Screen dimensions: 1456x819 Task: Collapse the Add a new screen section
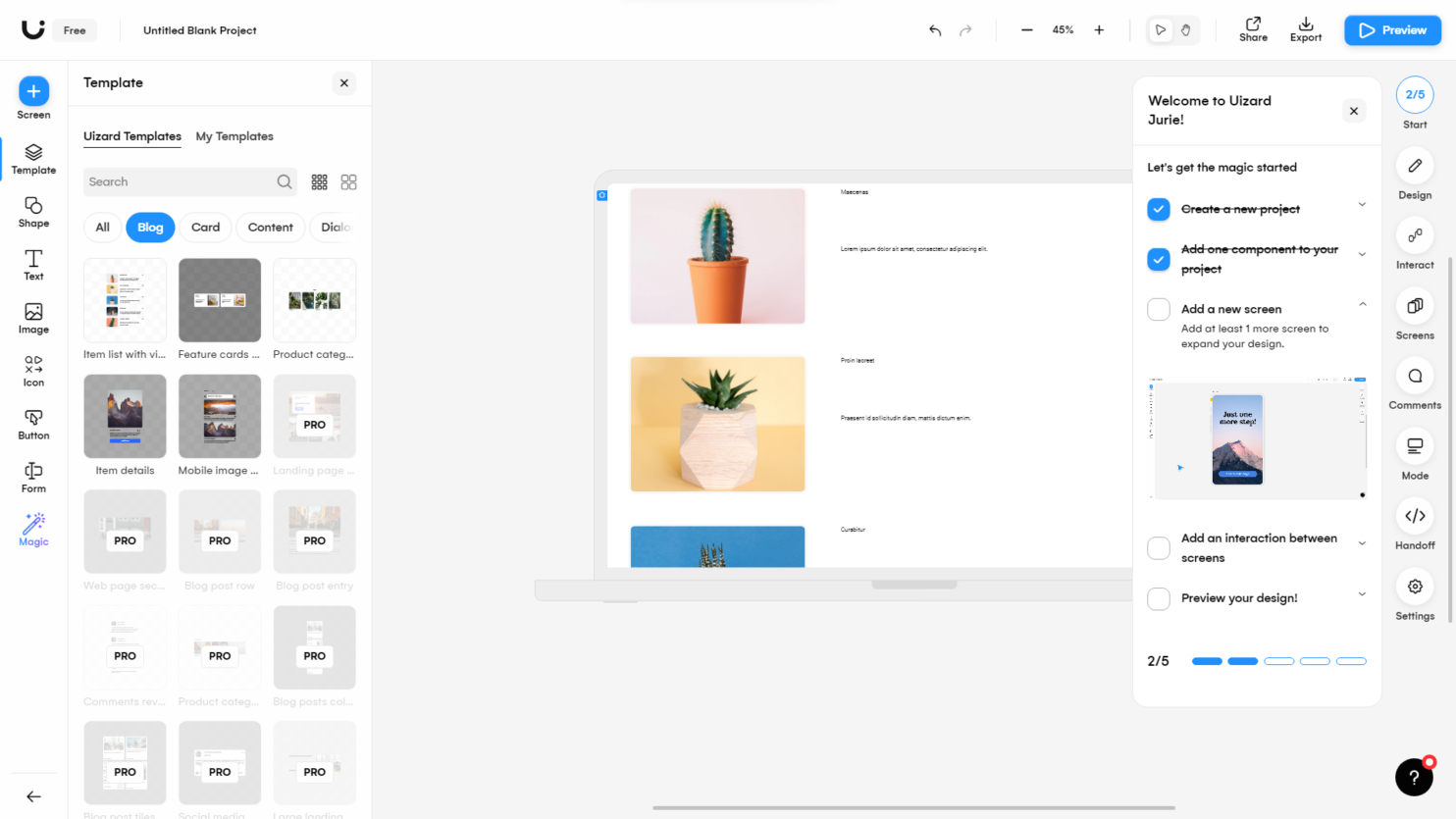(1362, 304)
